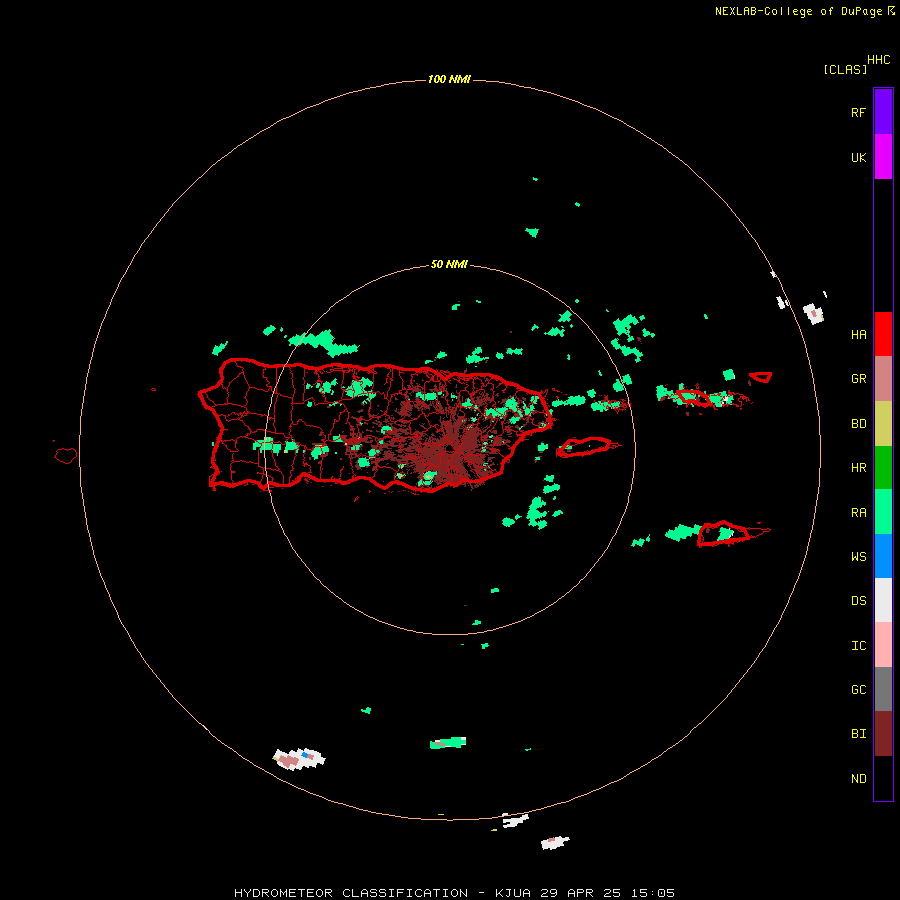Select the WS legend label
The width and height of the screenshot is (900, 900).
858,557
